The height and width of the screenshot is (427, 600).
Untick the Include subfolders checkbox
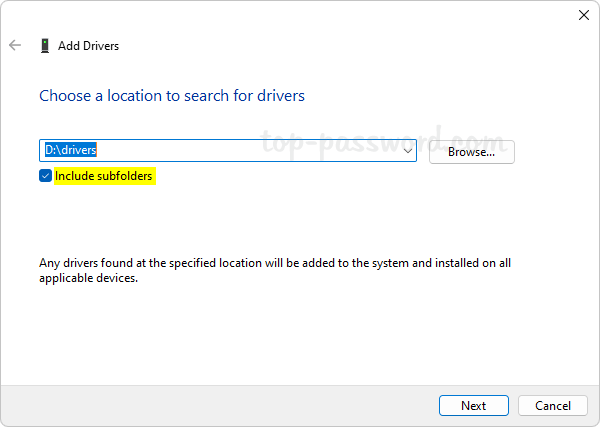(x=45, y=176)
